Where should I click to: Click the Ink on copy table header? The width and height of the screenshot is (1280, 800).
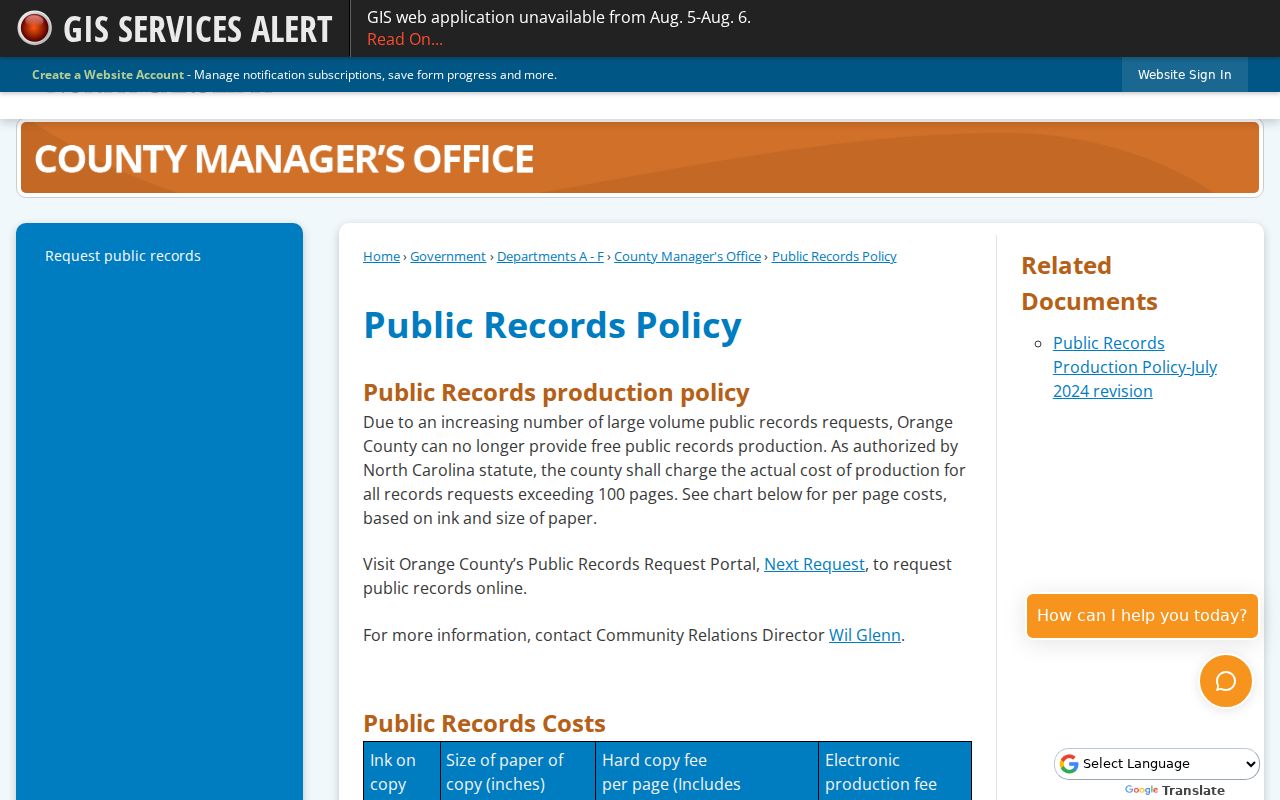402,771
